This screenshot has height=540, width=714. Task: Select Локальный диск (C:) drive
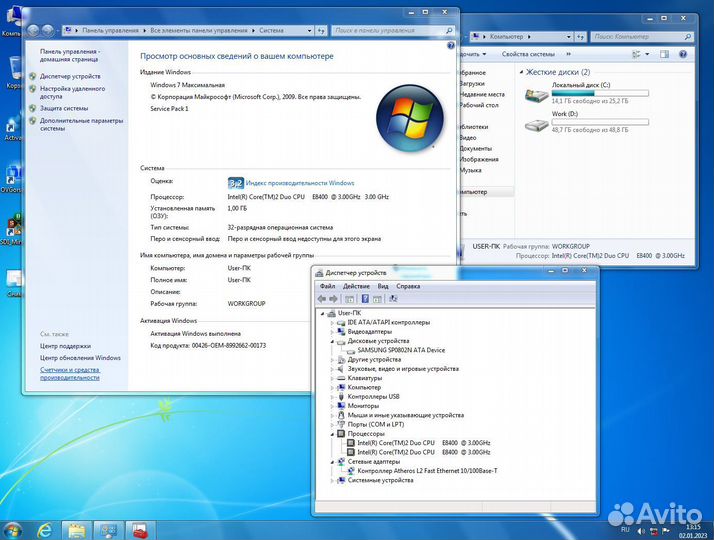(x=586, y=93)
